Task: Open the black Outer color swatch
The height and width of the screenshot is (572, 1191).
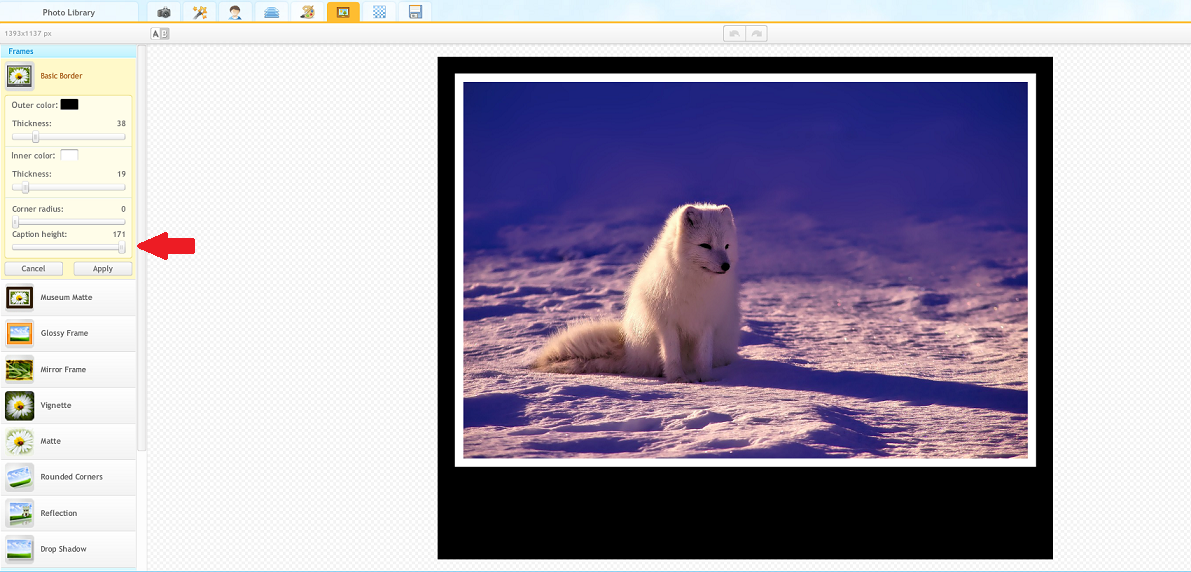Action: (69, 104)
